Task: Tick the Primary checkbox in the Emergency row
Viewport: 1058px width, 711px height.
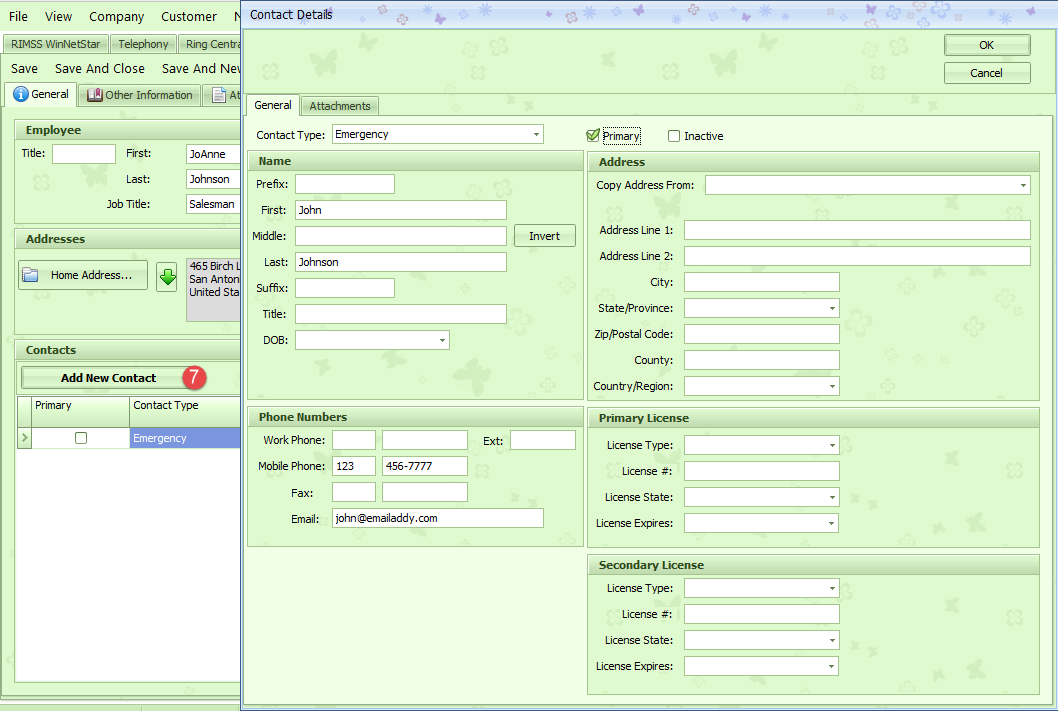Action: tap(81, 438)
